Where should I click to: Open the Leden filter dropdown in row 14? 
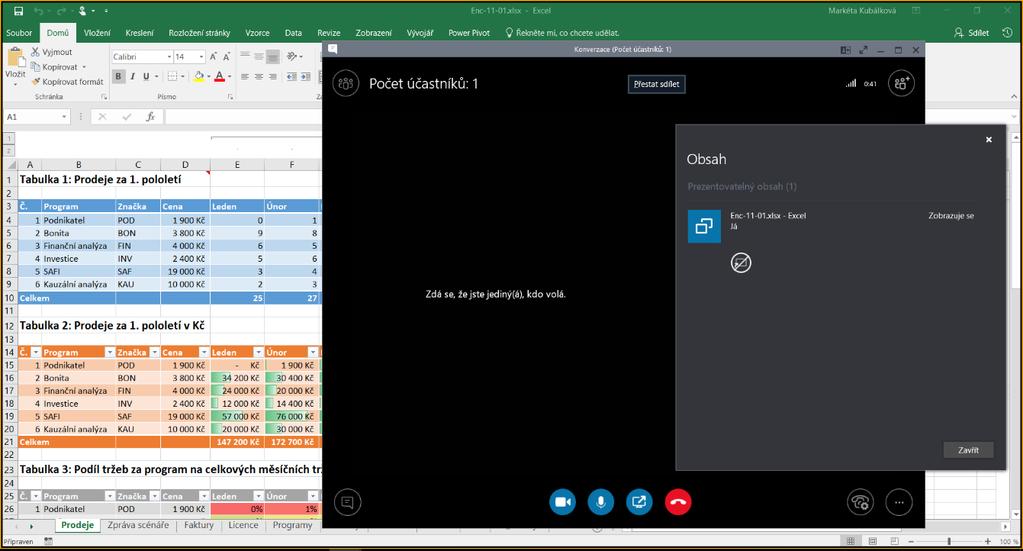click(x=258, y=352)
